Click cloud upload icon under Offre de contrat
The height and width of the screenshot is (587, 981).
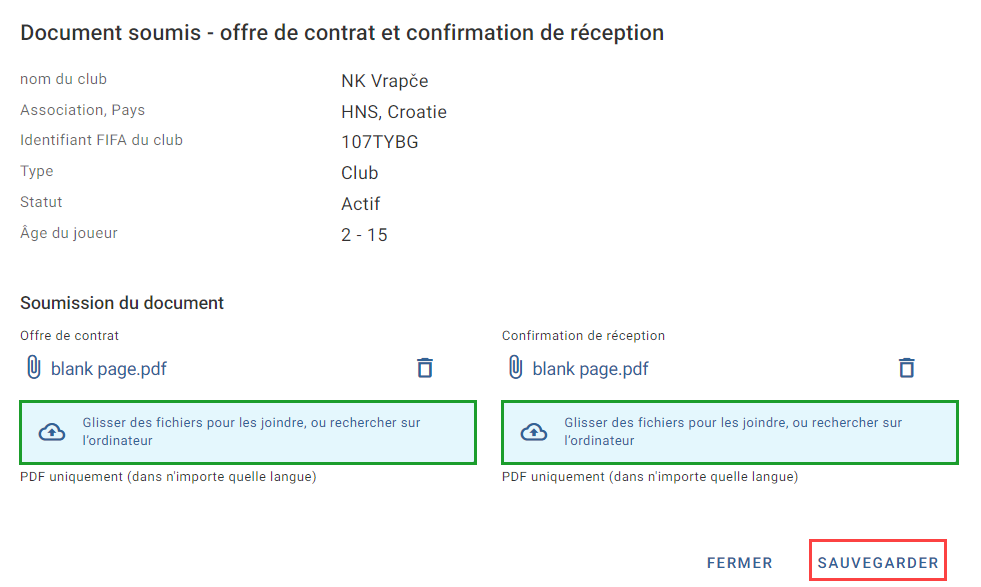click(x=52, y=432)
